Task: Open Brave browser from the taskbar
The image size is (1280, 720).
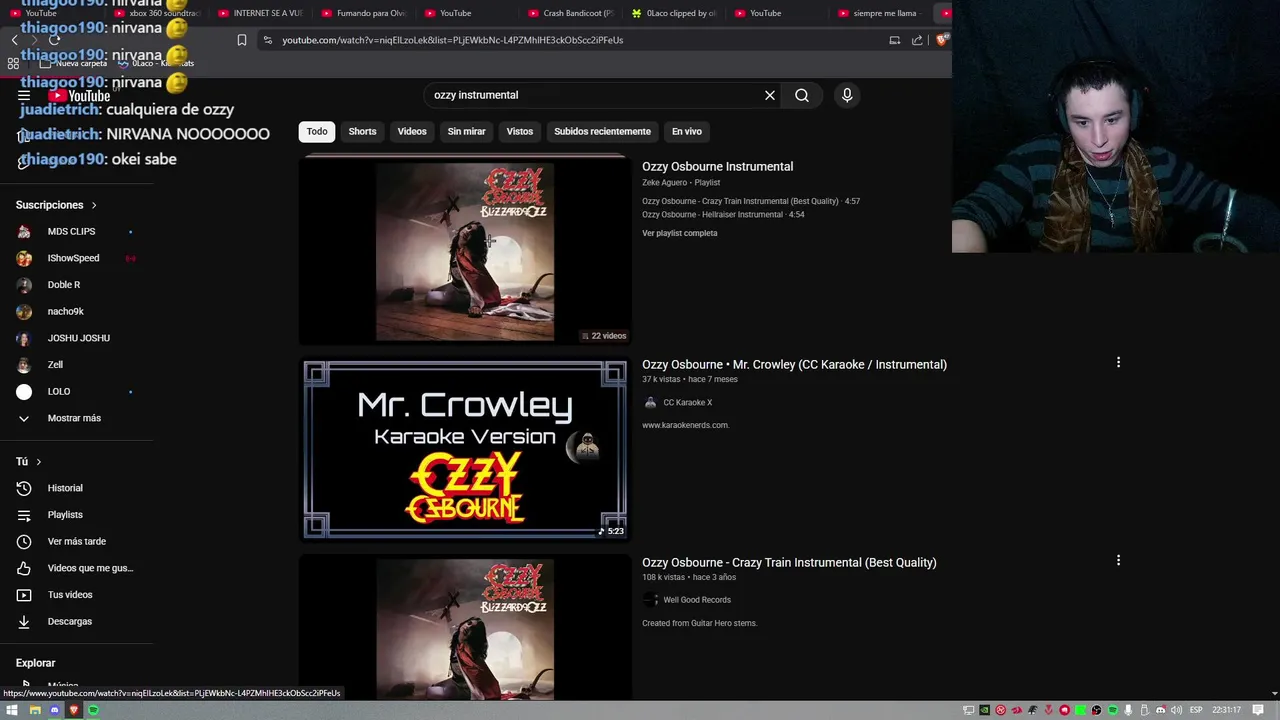Action: click(73, 710)
